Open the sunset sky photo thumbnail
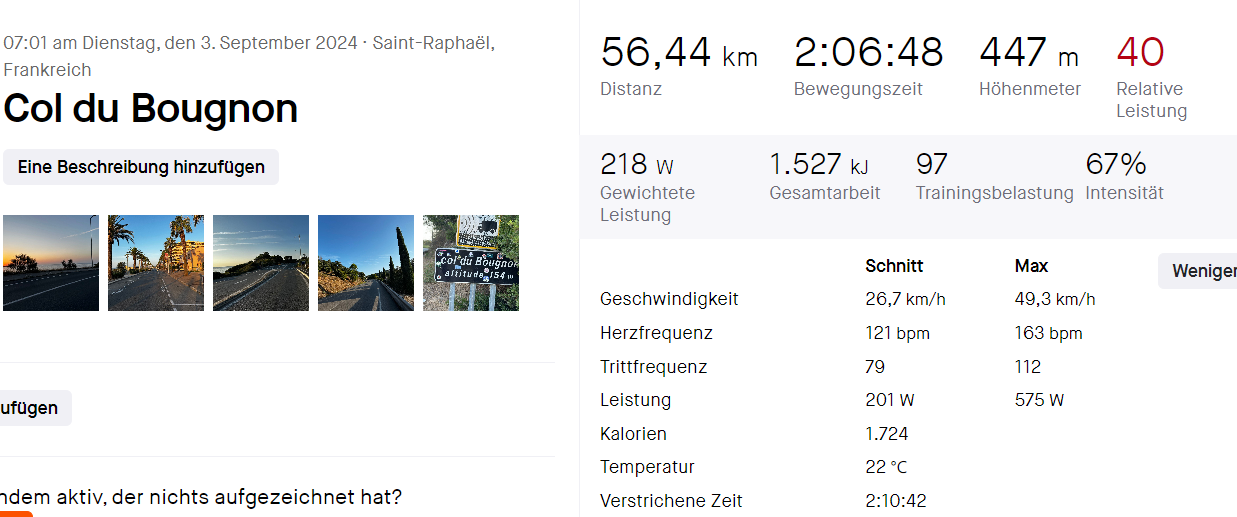 point(50,263)
